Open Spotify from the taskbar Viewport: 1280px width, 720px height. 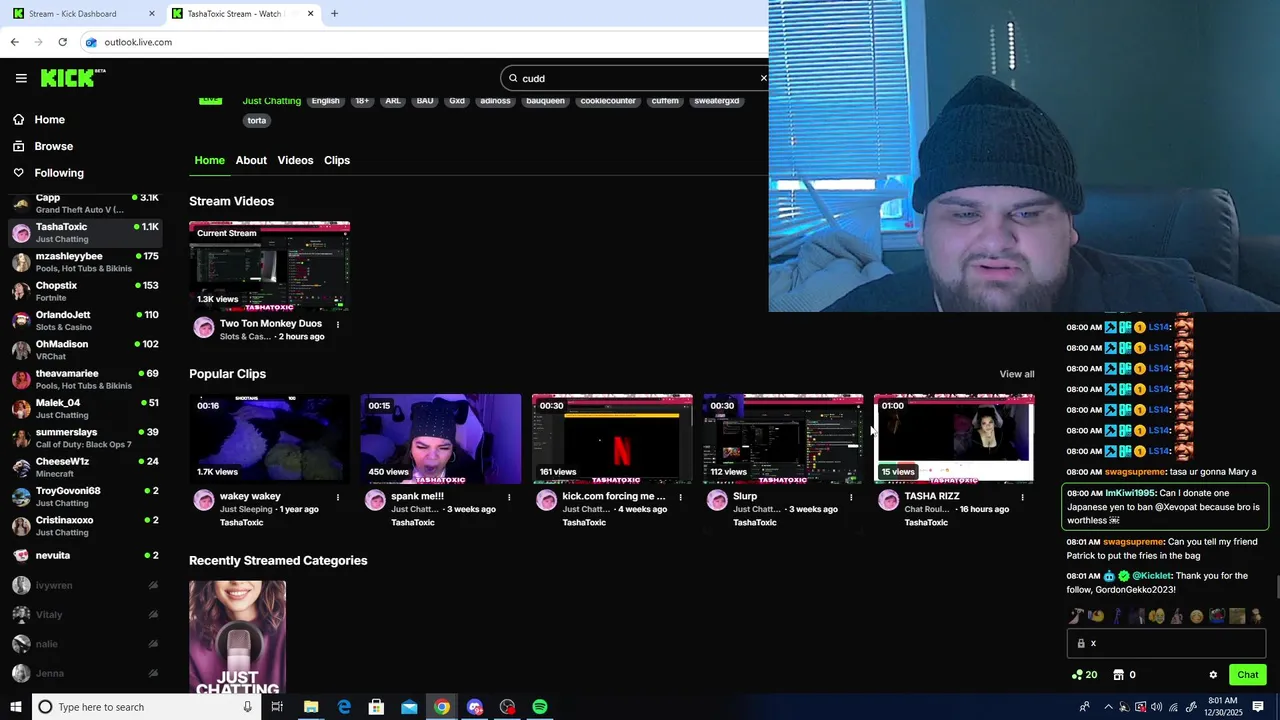tap(540, 707)
